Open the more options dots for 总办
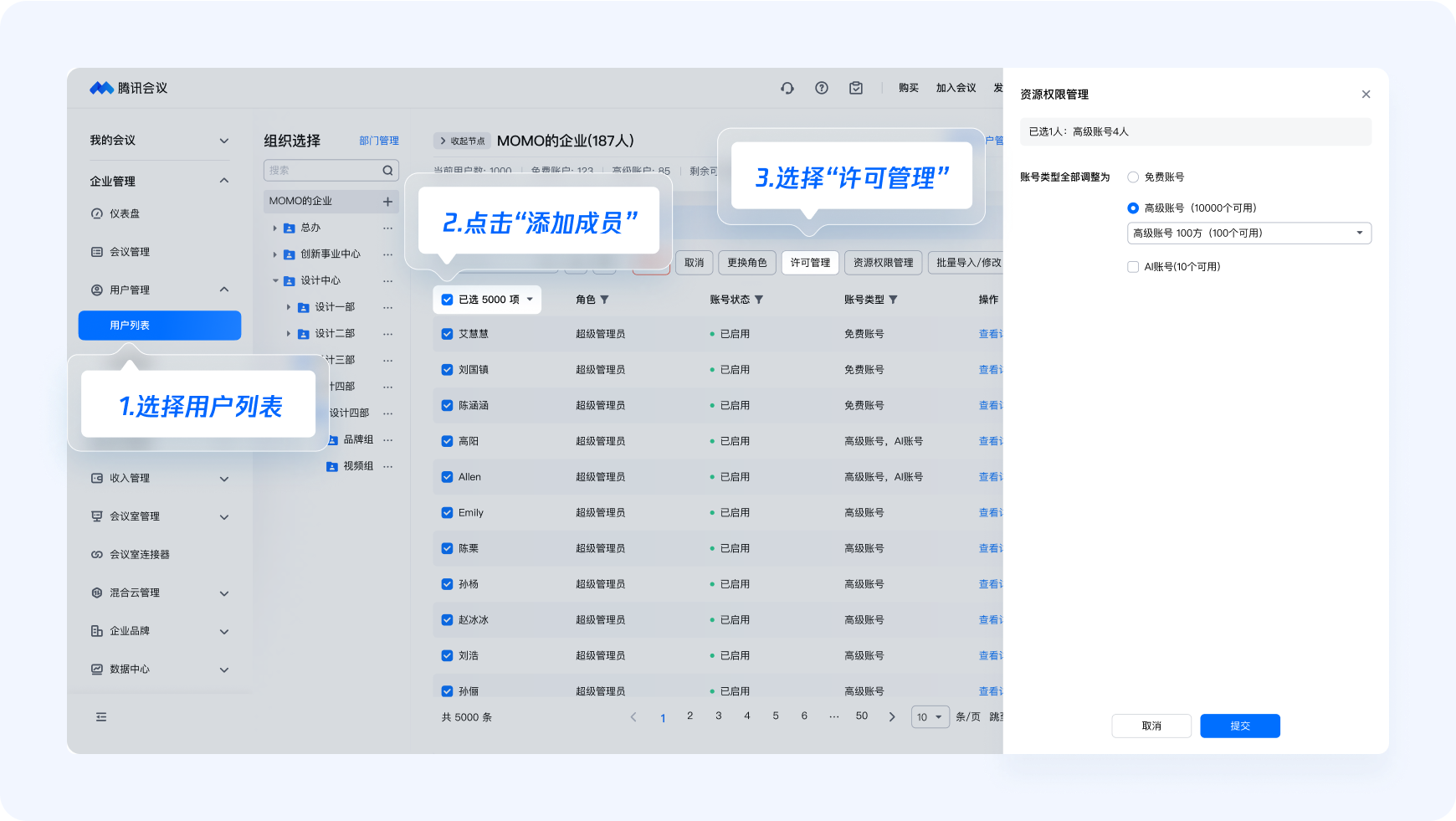The width and height of the screenshot is (1456, 821). (387, 228)
